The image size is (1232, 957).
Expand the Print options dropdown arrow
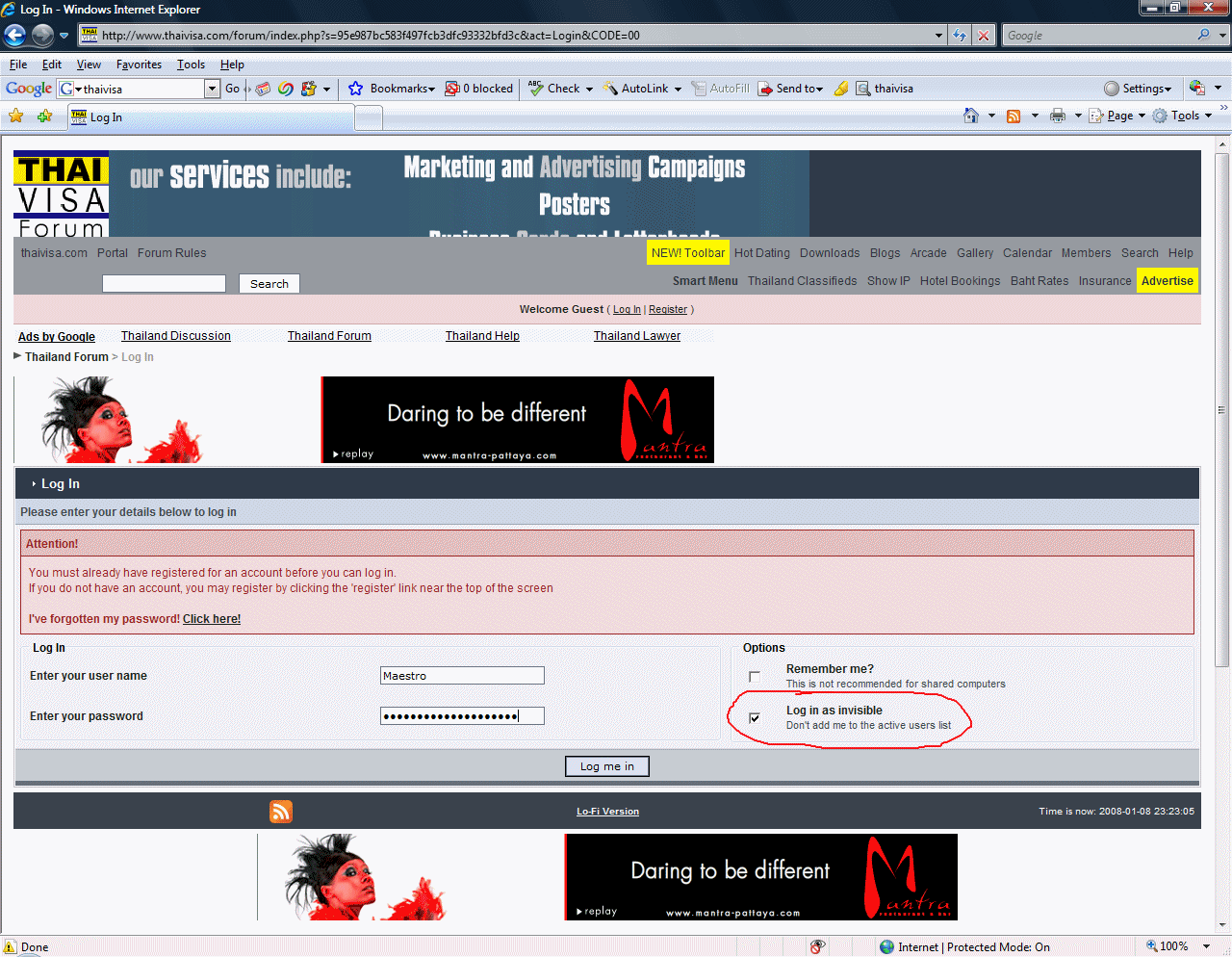(1078, 116)
